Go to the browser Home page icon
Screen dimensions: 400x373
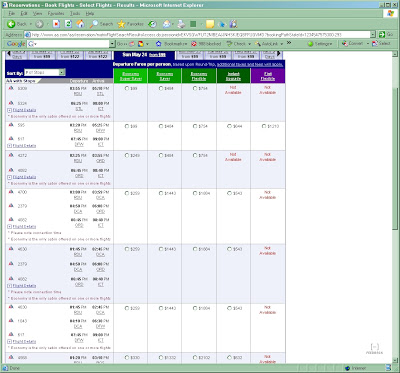point(80,24)
